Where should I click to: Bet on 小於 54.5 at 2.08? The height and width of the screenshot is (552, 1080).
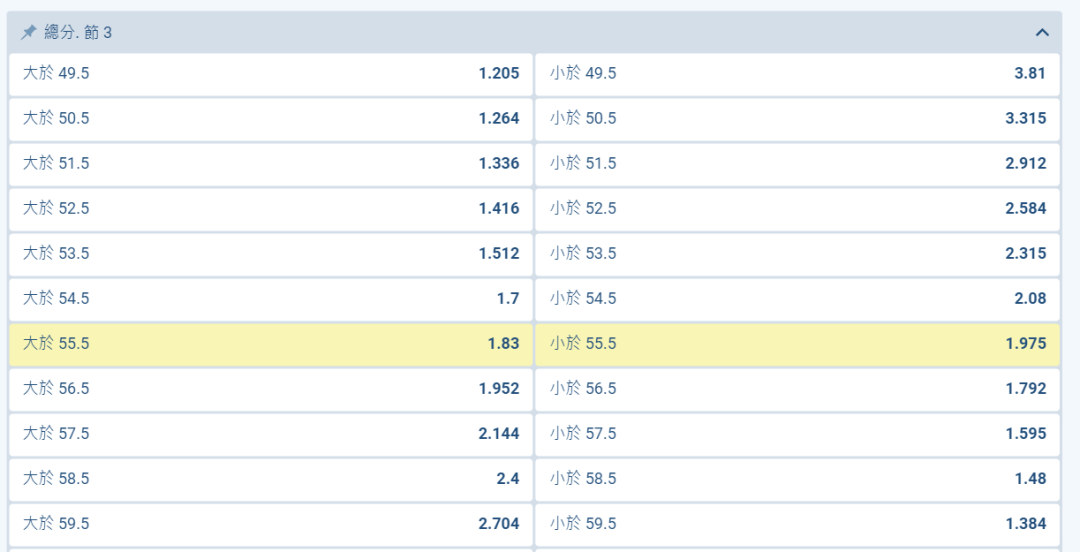coord(797,298)
